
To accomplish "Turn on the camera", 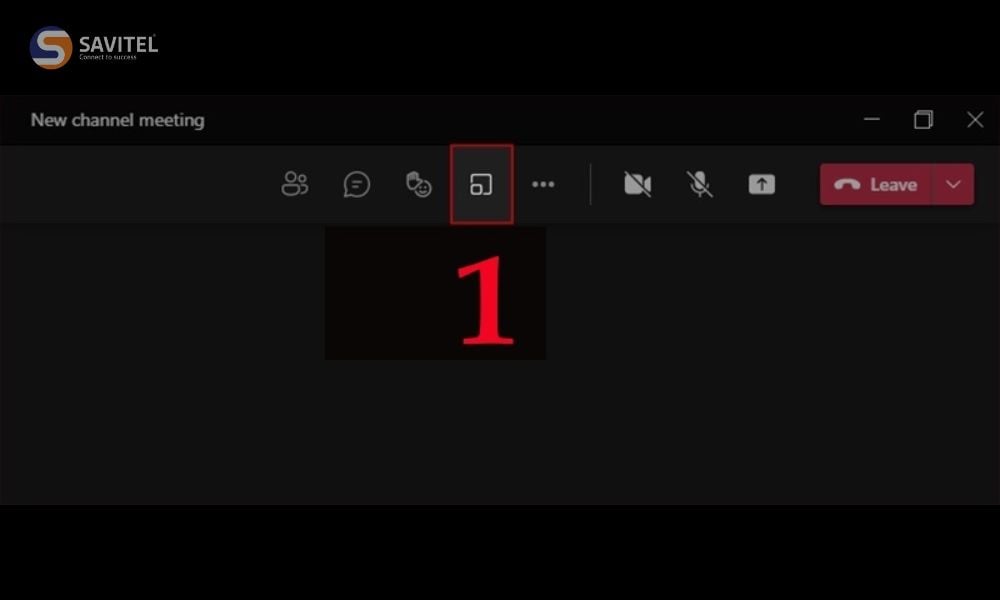I will tap(637, 184).
